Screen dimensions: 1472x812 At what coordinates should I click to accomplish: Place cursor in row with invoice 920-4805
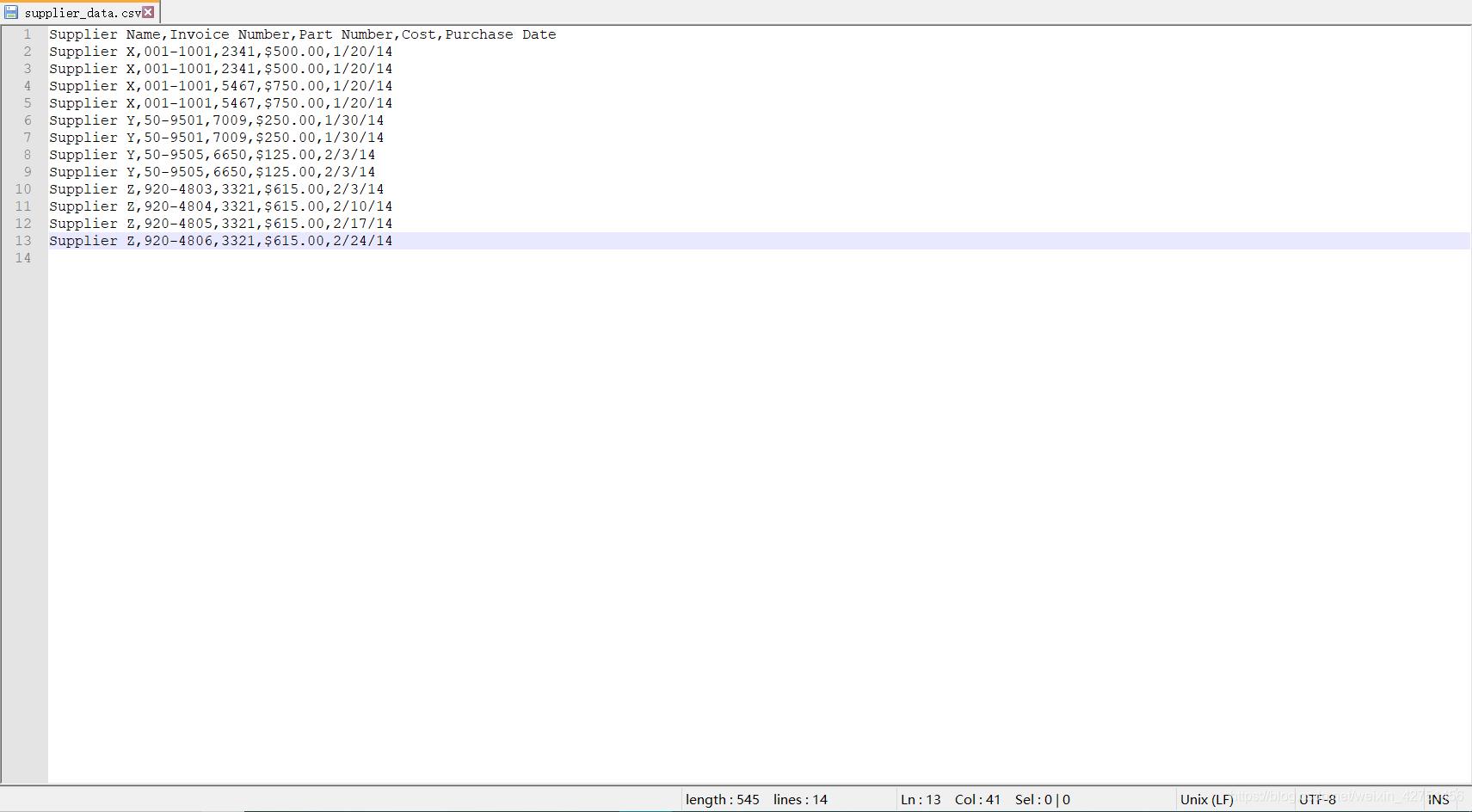point(221,224)
